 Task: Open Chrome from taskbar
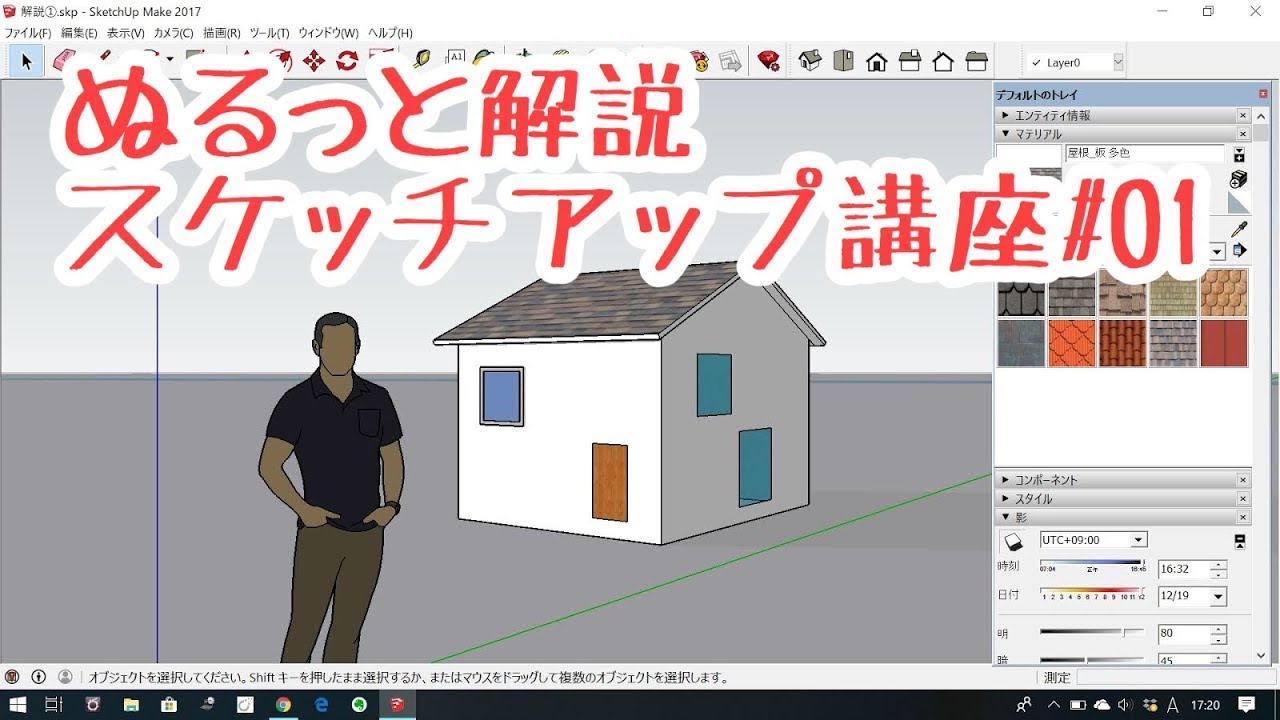point(283,705)
